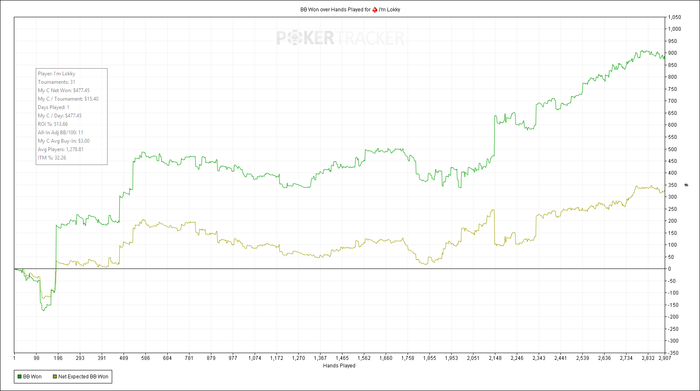Click the 'My C / Day: $477.45' line
The height and width of the screenshot is (391, 700).
pyautogui.click(x=60, y=116)
